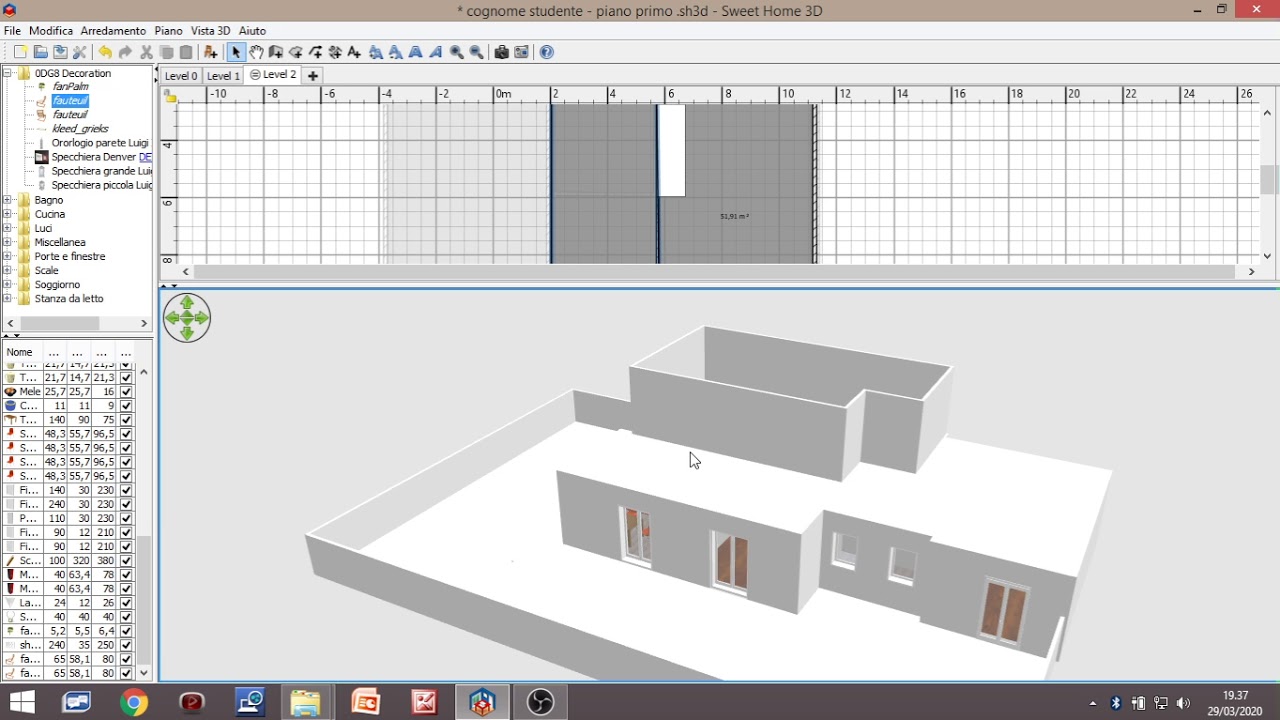This screenshot has width=1280, height=720.
Task: Open Chrome from the taskbar
Action: [134, 703]
